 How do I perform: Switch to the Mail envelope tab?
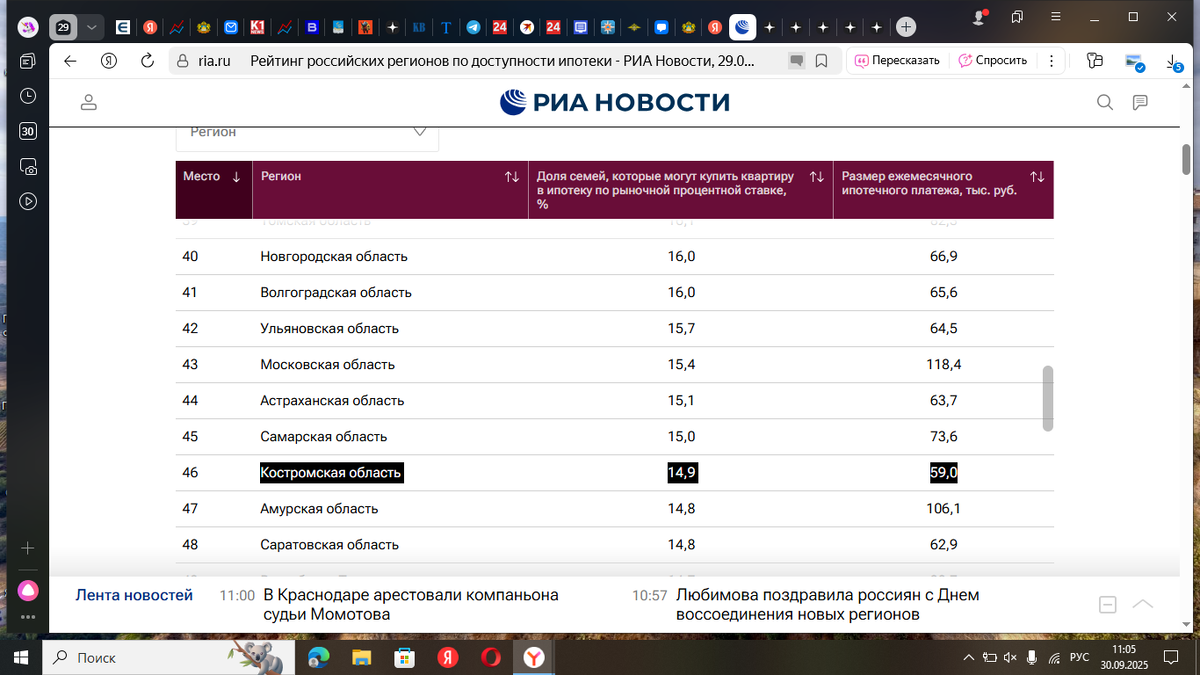[x=231, y=27]
